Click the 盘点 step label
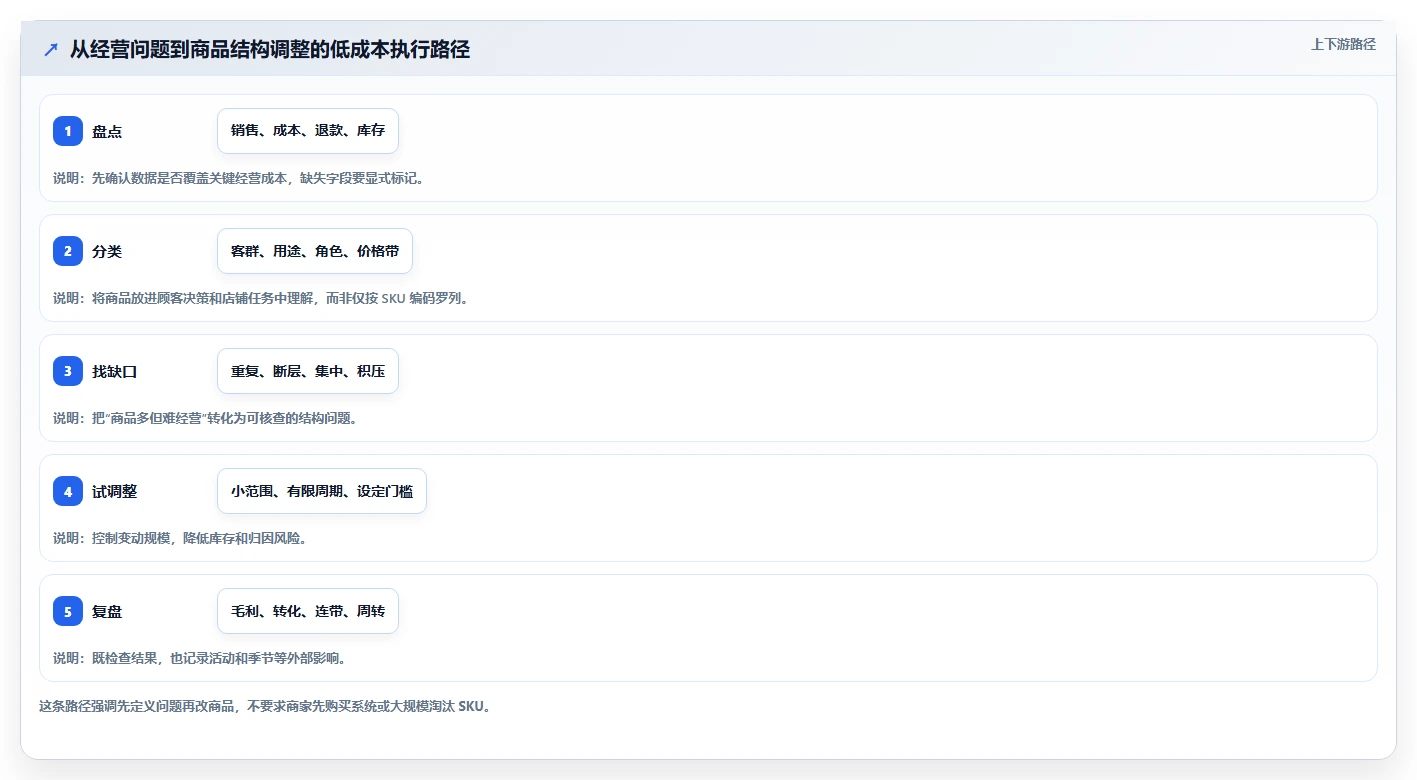Viewport: 1417px width, 780px height. pos(107,131)
